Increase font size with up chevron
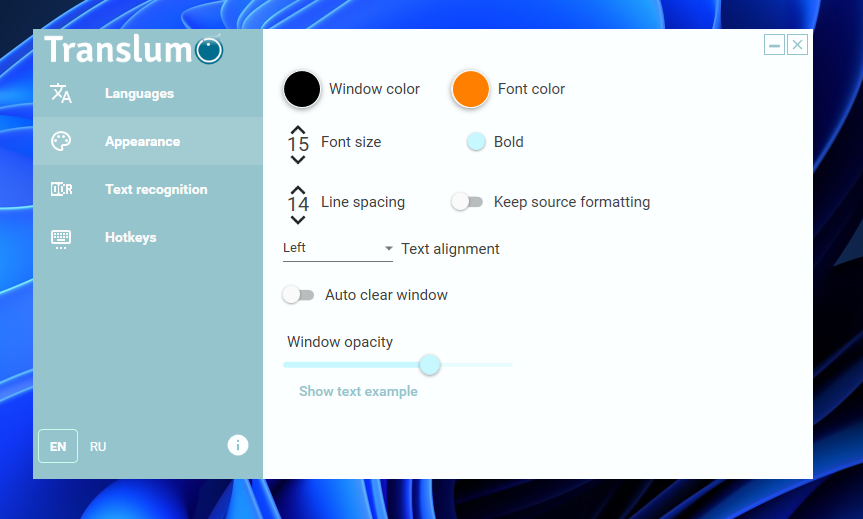863x519 pixels. 298,130
